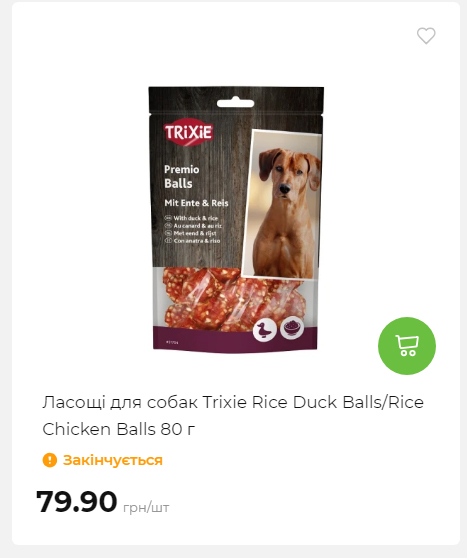
Task: Click the "Mit Ente & Reis" text
Action: click(x=196, y=203)
